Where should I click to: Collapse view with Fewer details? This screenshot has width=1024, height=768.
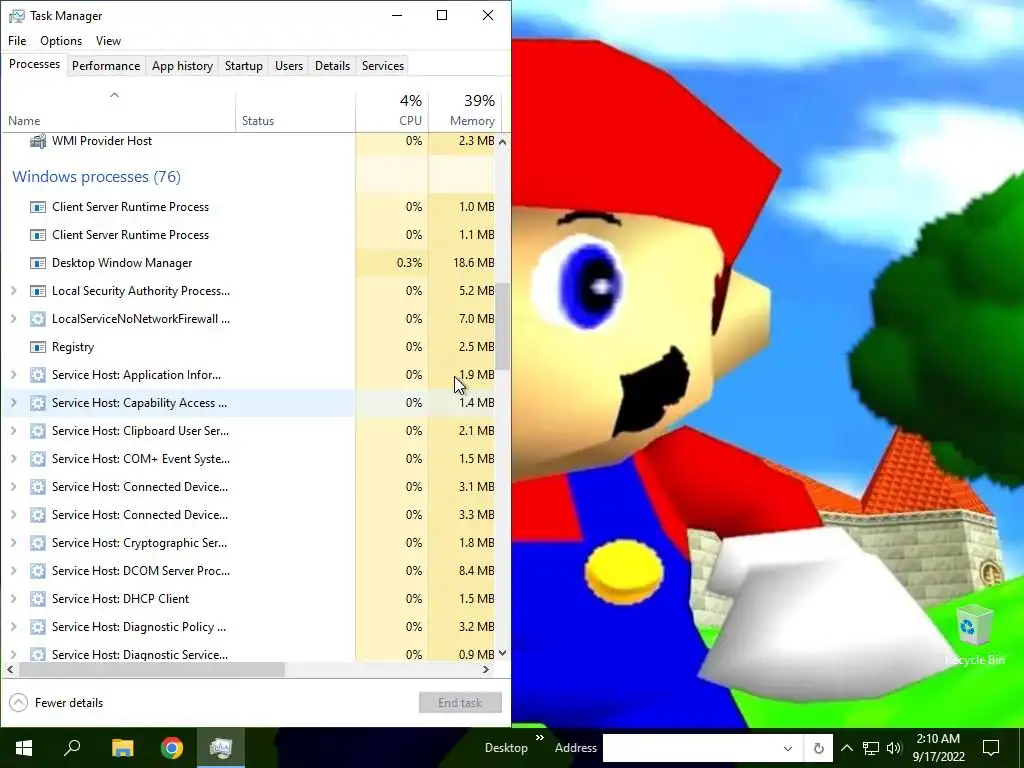click(56, 703)
